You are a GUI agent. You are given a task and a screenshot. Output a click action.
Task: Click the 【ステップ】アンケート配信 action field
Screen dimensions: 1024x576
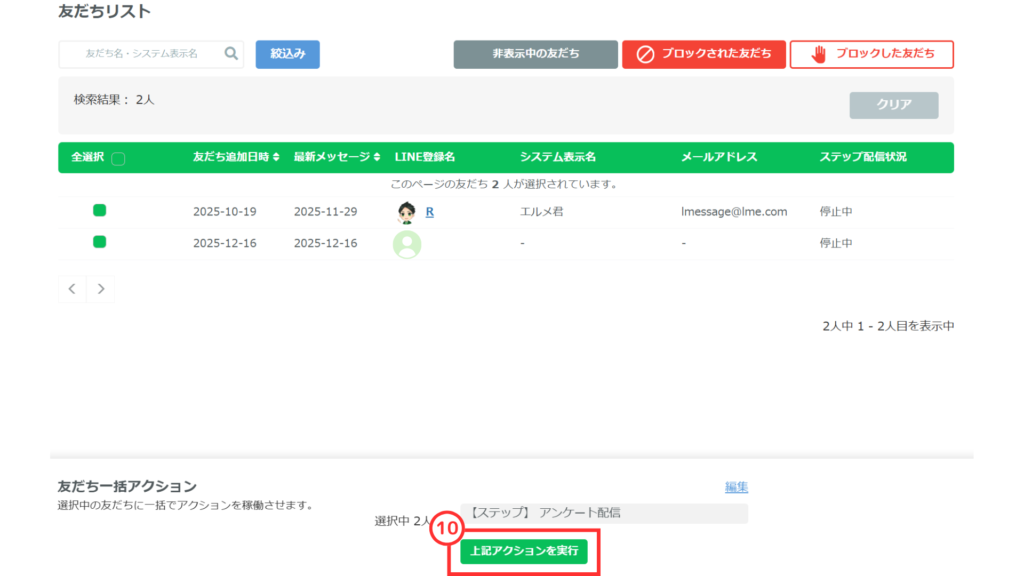[x=605, y=513]
